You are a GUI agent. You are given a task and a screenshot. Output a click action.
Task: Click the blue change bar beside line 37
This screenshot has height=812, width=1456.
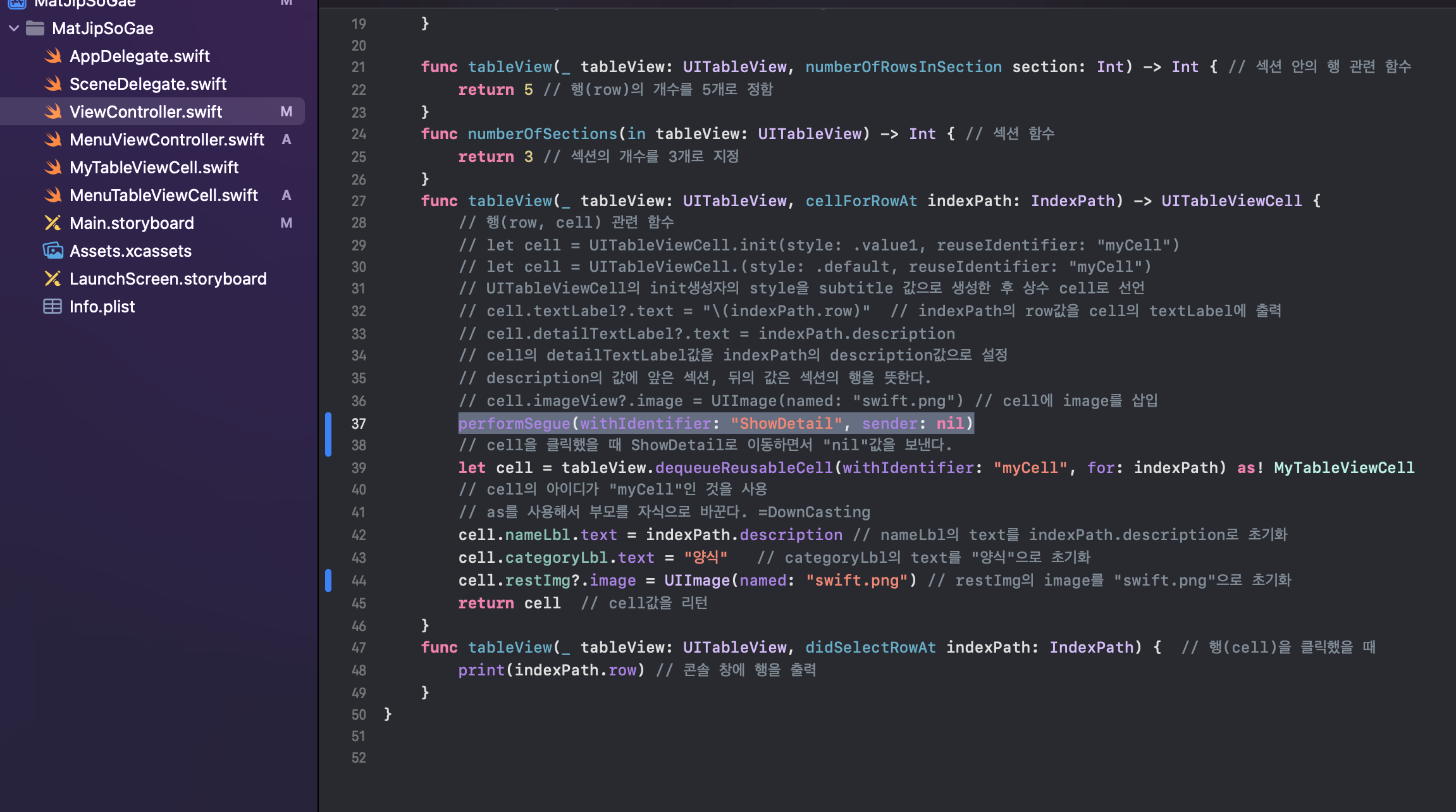328,434
